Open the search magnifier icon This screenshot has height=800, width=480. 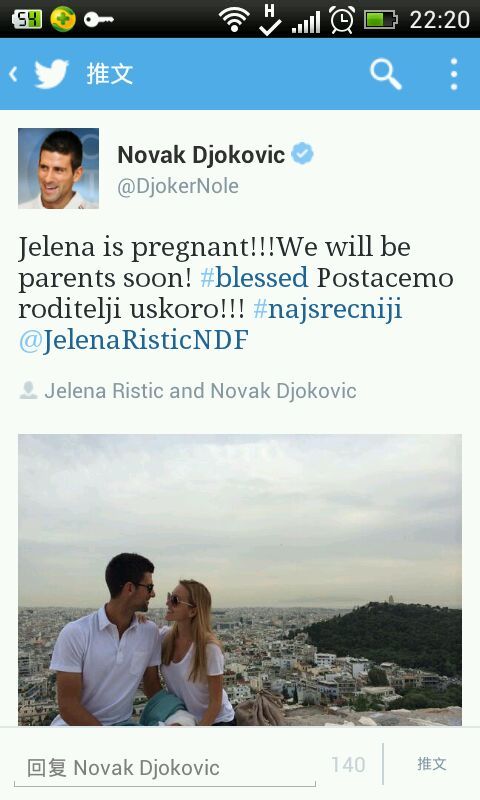point(386,74)
